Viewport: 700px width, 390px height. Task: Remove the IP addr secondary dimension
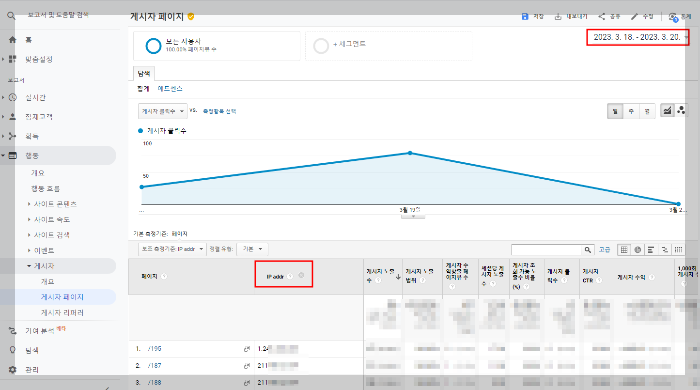[301, 275]
